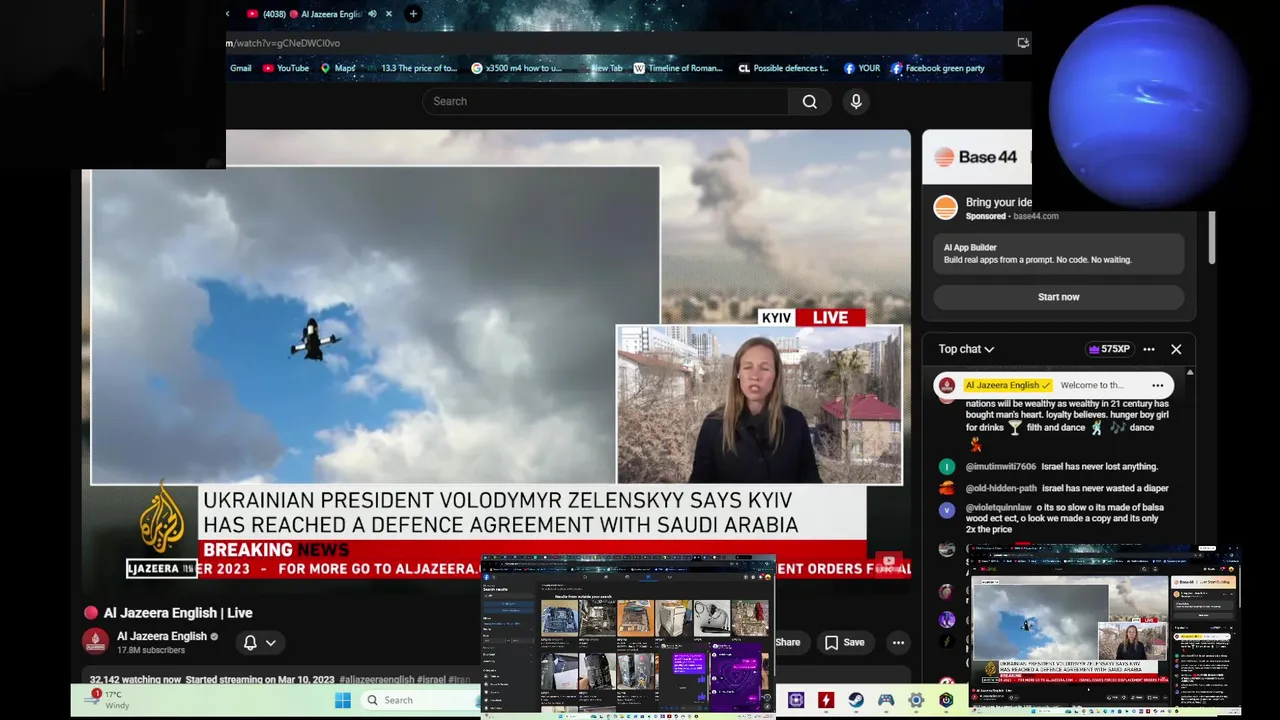Open the '13.3 The price of to...' bookmark

tap(418, 68)
